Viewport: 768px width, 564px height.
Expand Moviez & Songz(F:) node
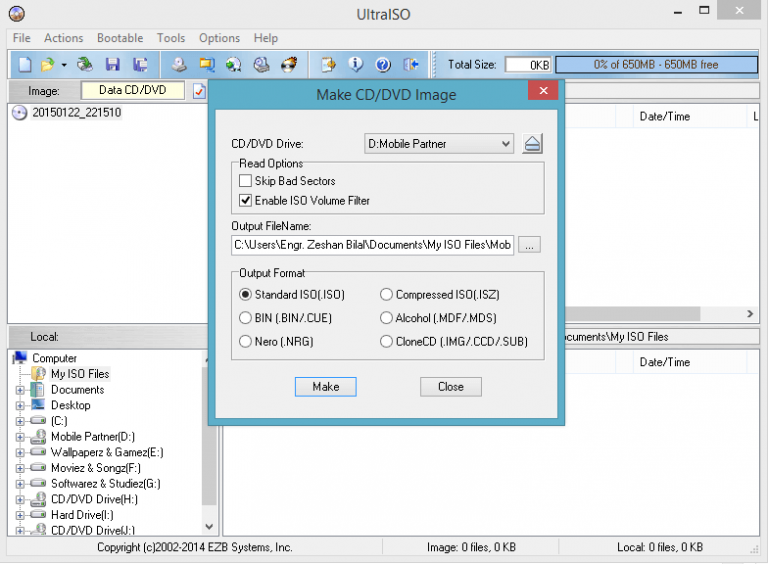(x=20, y=468)
